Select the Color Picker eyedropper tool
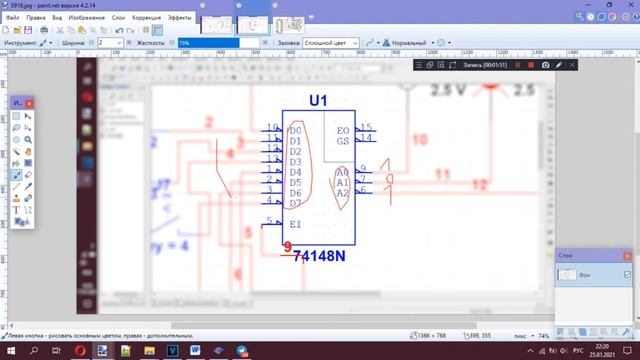The width and height of the screenshot is (640, 360). coord(28,187)
